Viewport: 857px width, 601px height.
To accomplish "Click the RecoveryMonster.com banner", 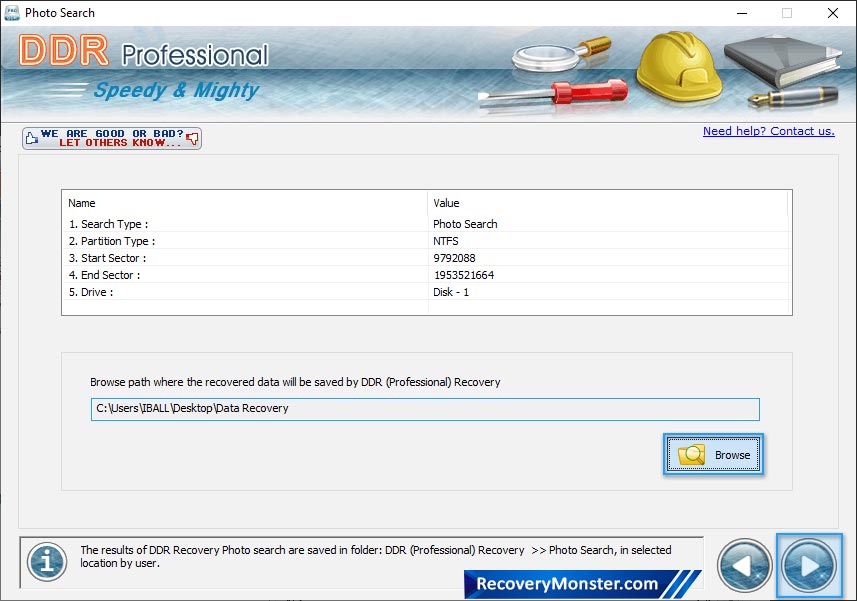I will coord(583,584).
